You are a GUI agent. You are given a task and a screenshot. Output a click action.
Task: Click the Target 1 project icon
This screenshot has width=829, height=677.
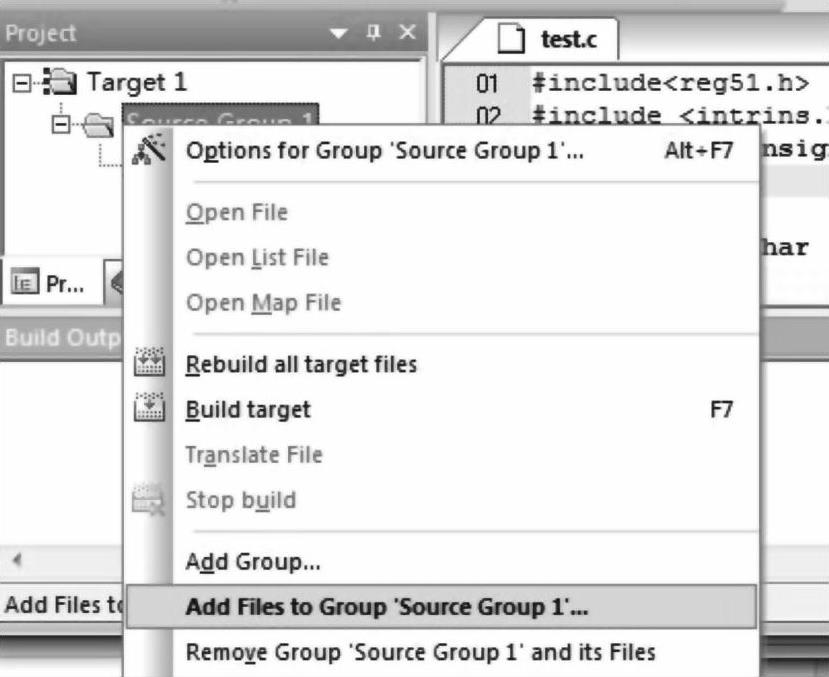pos(60,82)
